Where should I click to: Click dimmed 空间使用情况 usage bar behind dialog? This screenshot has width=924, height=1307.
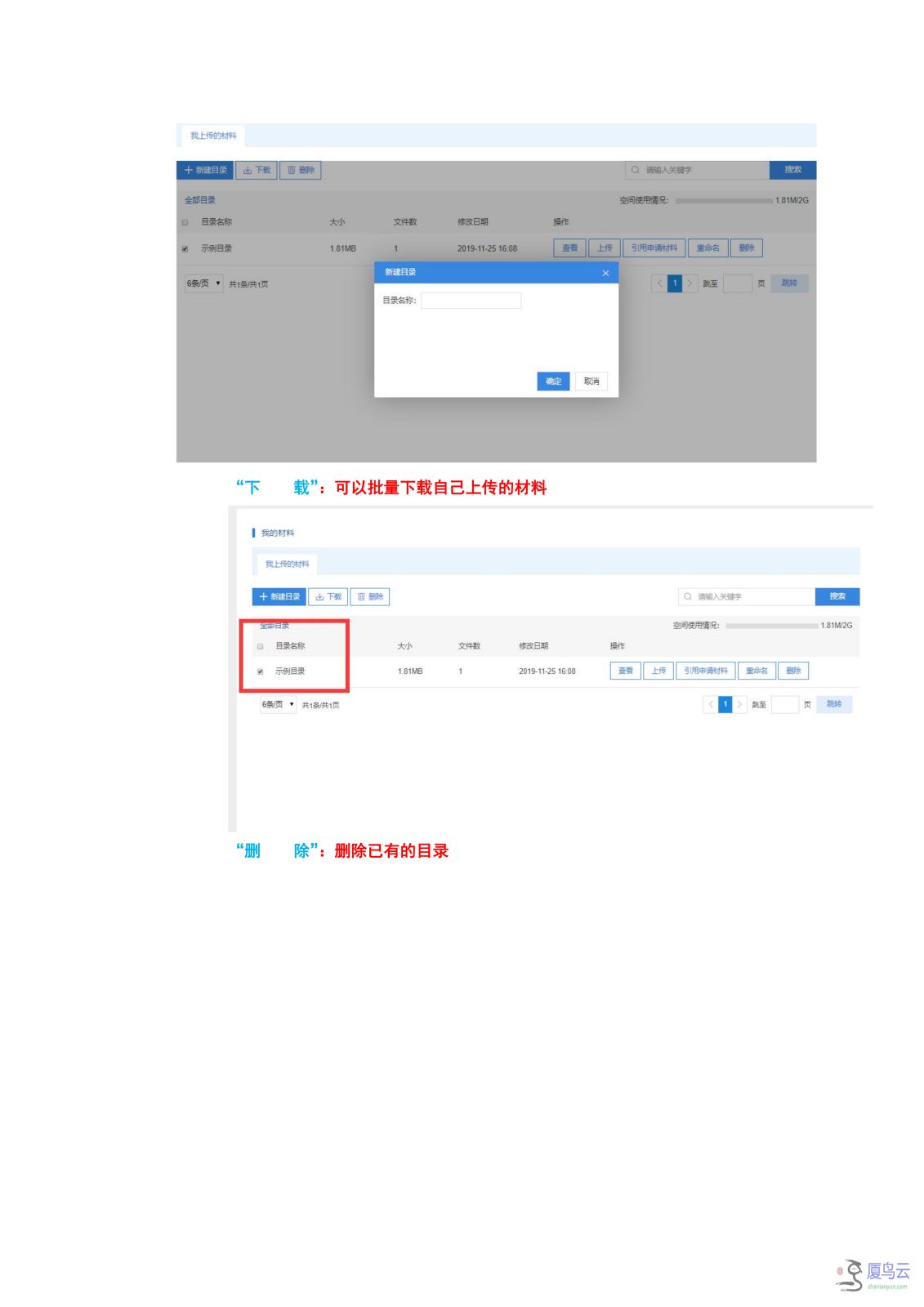click(x=724, y=200)
